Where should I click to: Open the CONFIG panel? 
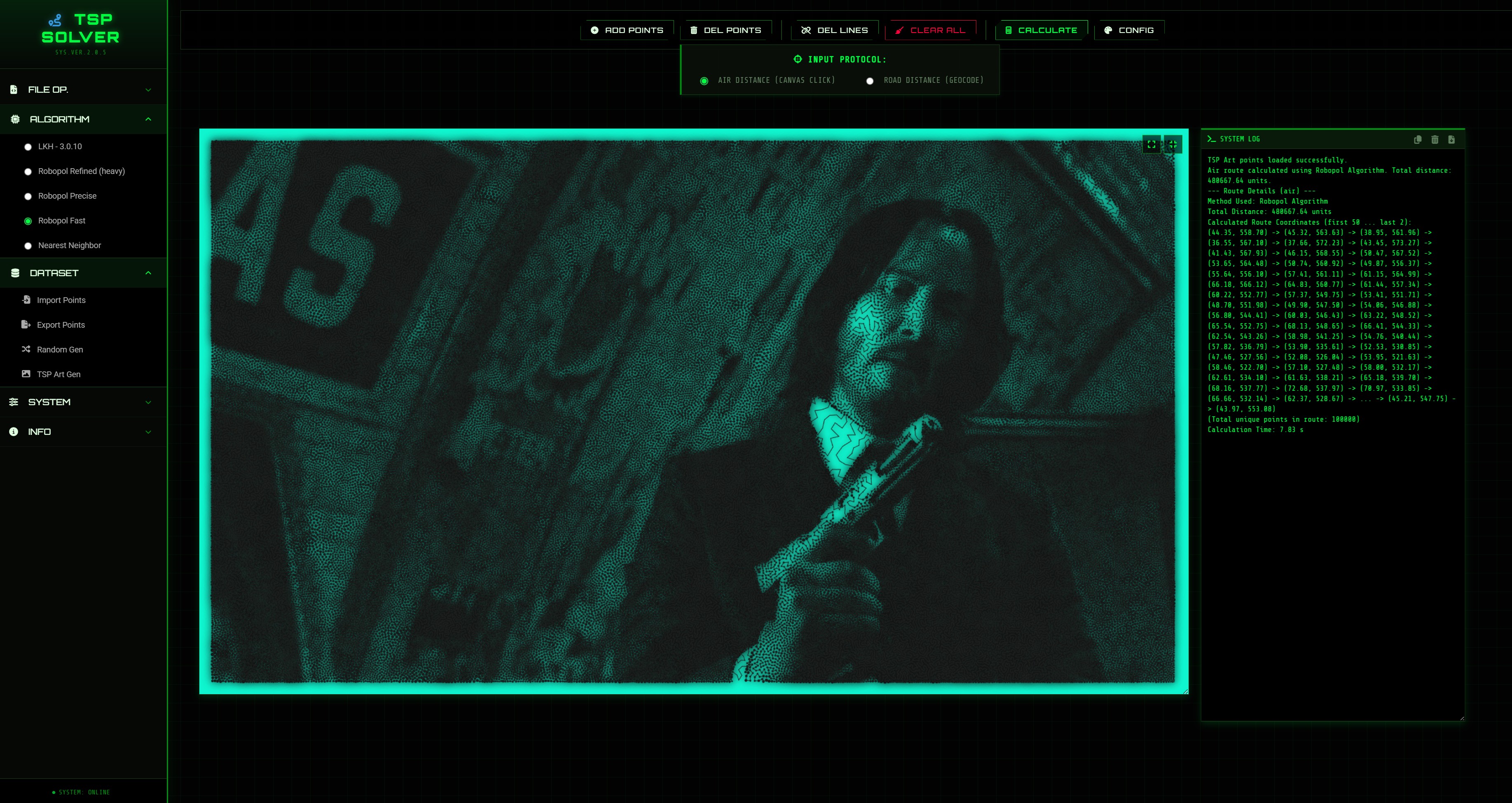click(x=1129, y=30)
